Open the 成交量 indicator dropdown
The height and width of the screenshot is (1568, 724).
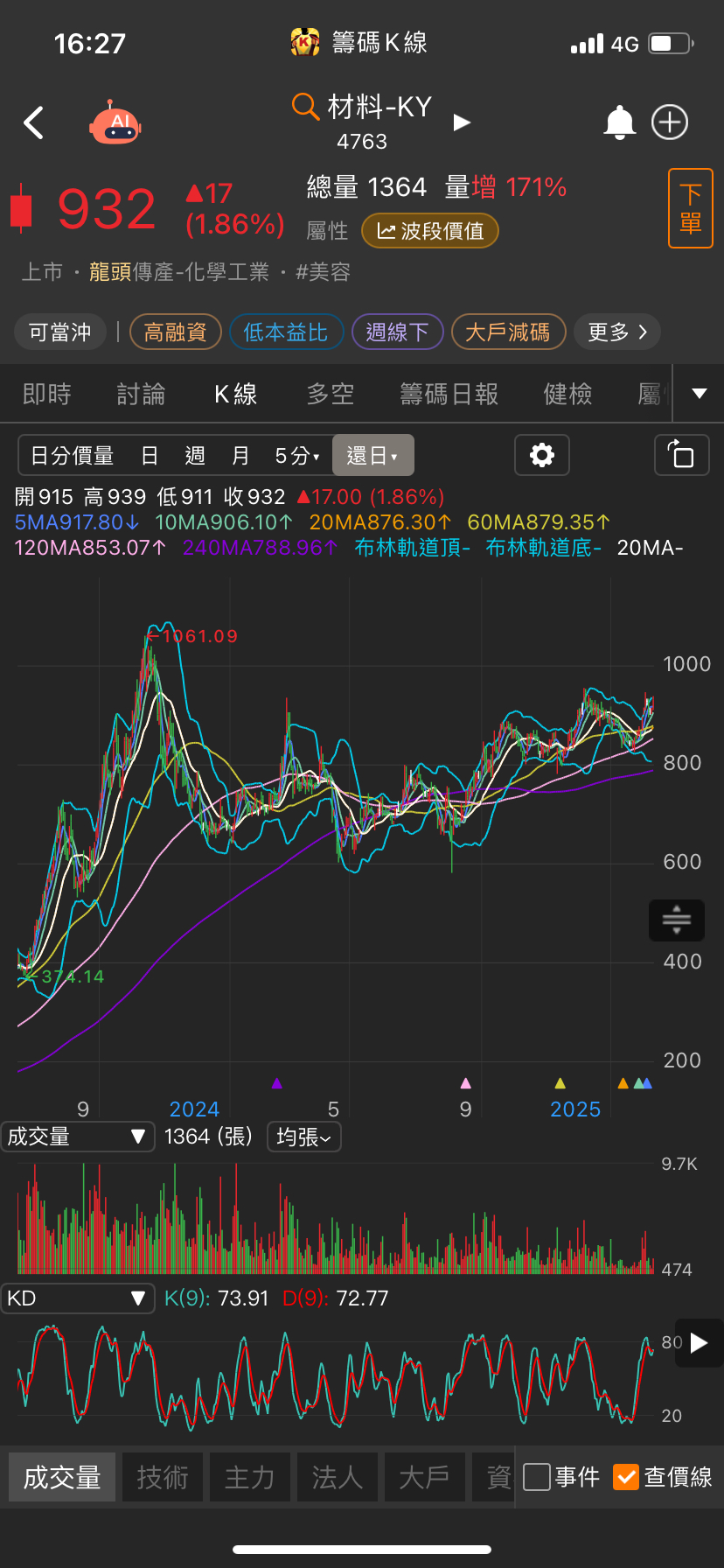coord(77,1137)
